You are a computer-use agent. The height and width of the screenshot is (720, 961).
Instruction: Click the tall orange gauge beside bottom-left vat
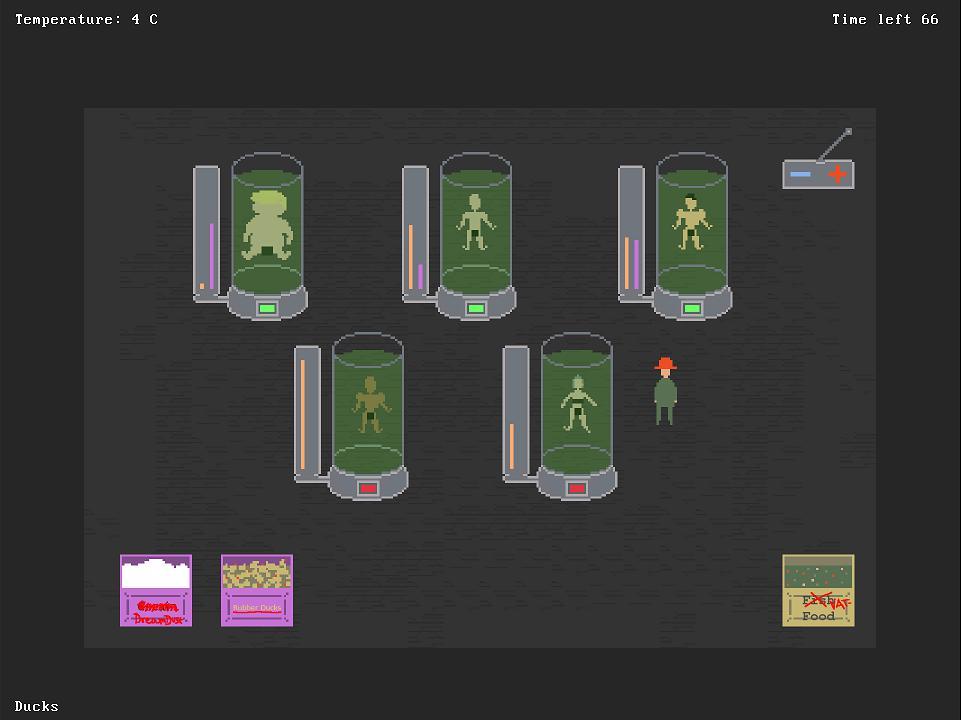tap(303, 413)
